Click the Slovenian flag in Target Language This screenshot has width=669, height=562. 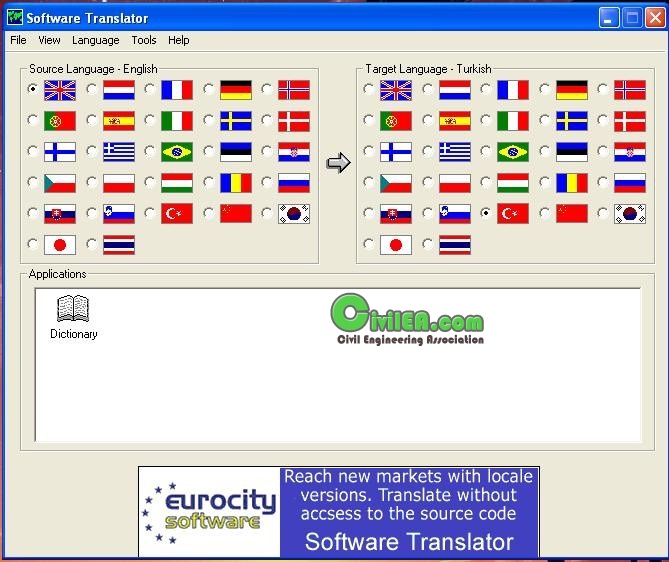click(455, 214)
